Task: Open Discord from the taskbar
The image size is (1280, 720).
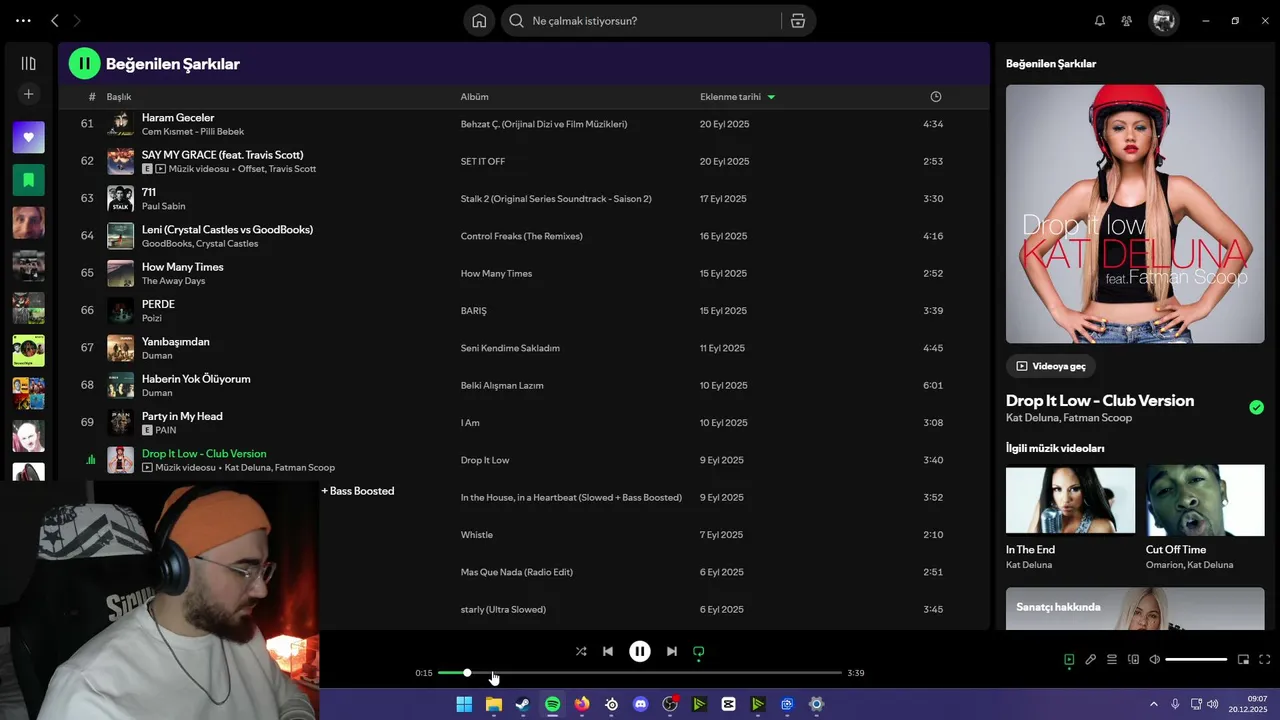Action: coord(641,704)
